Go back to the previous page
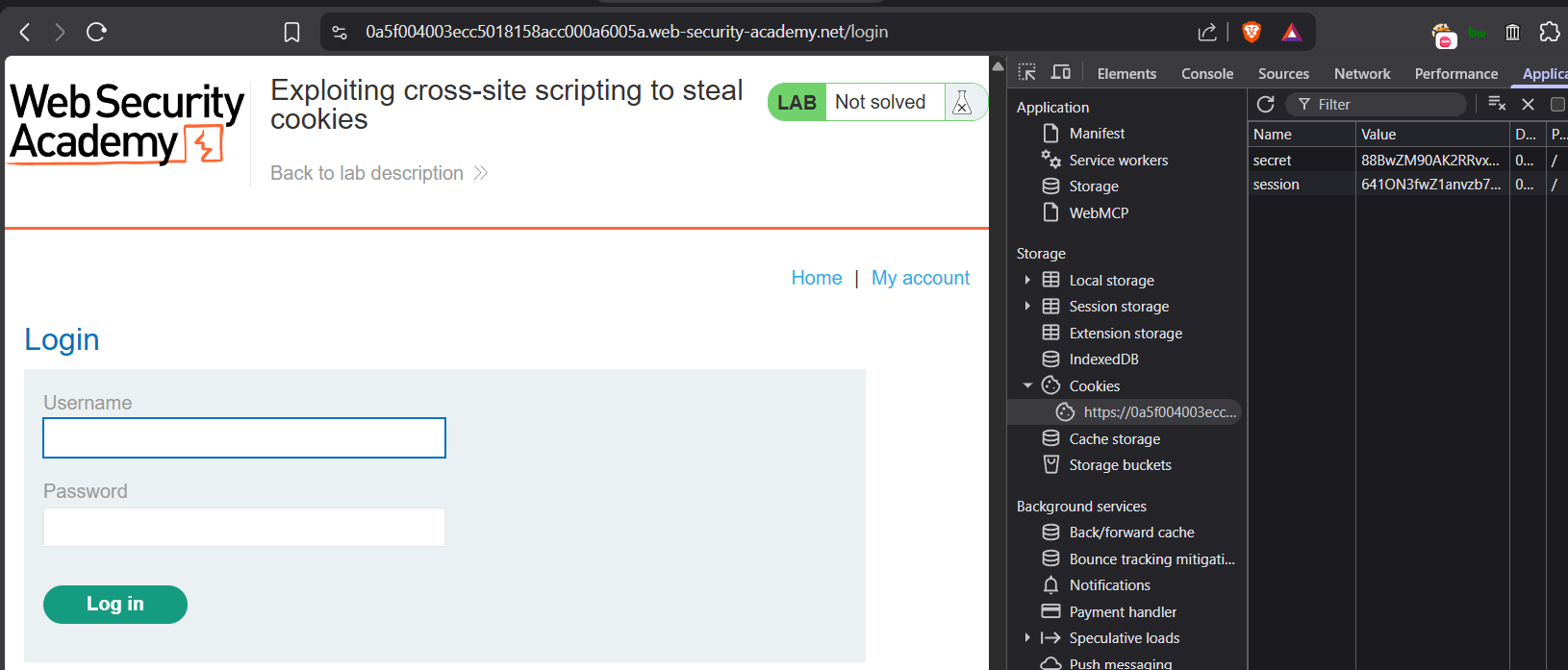 (x=25, y=32)
